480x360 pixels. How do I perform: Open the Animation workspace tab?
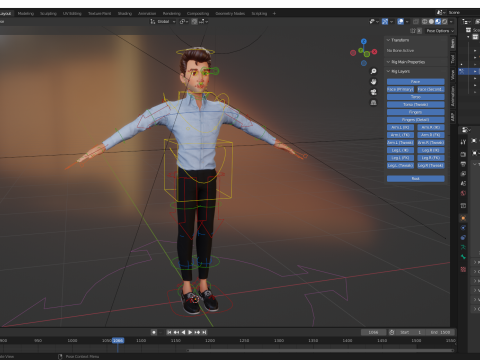[x=147, y=13]
